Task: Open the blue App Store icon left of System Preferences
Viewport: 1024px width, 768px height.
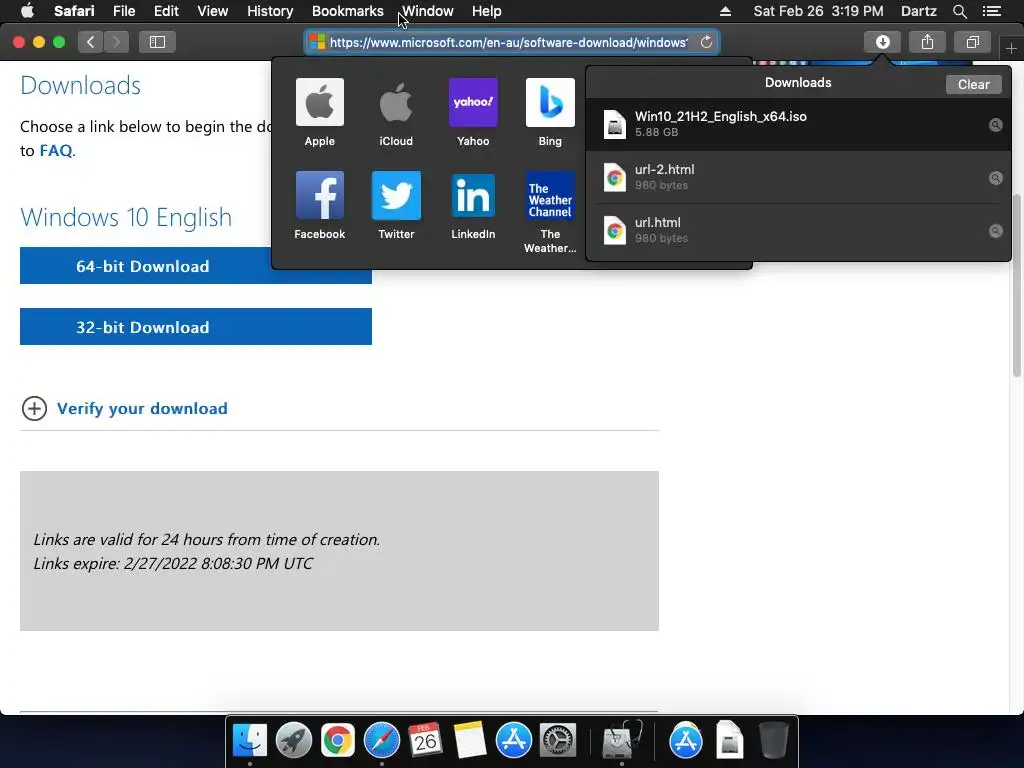Action: pyautogui.click(x=513, y=740)
